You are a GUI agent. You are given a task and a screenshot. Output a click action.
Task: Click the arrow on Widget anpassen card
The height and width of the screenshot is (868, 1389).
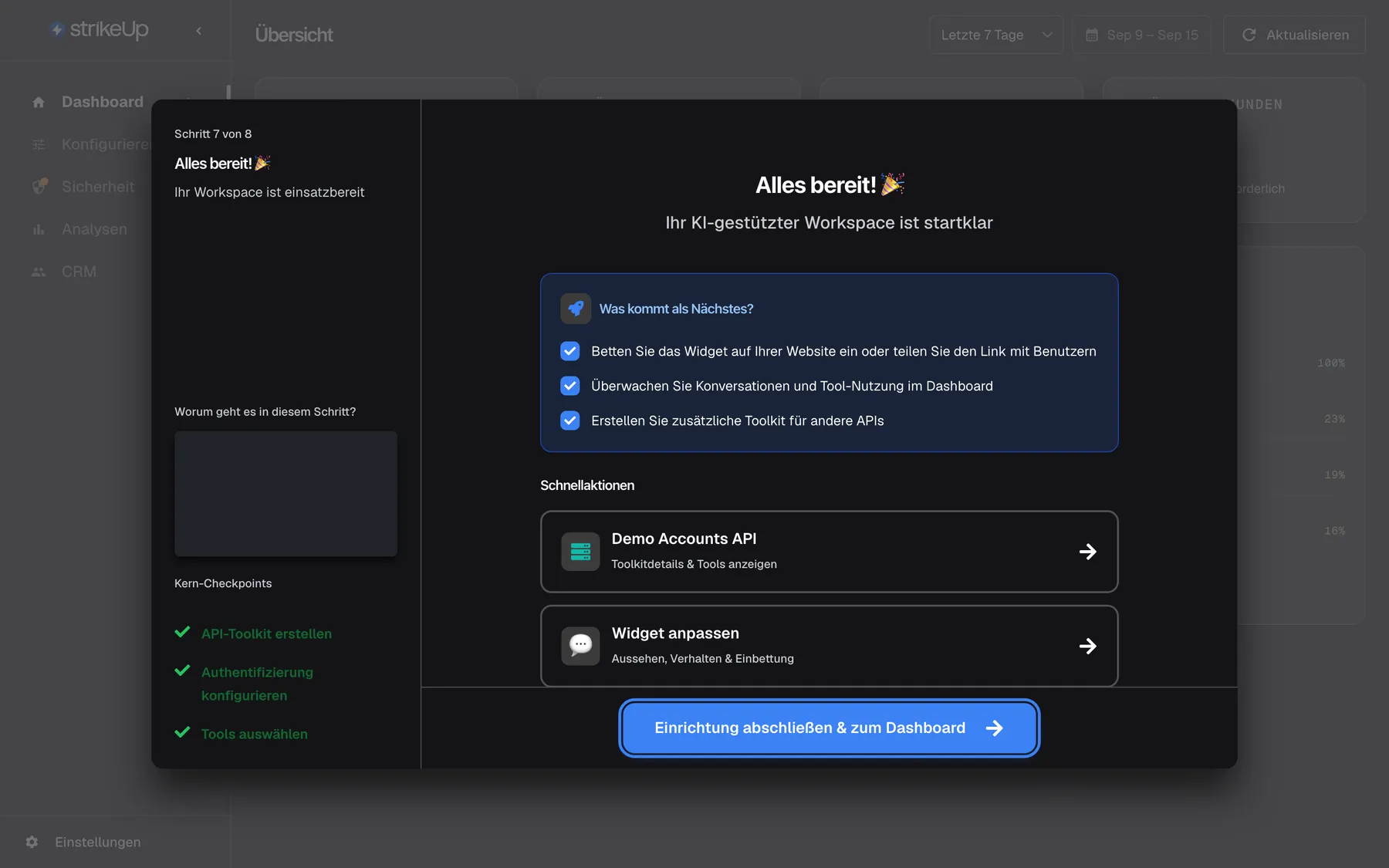[1088, 646]
